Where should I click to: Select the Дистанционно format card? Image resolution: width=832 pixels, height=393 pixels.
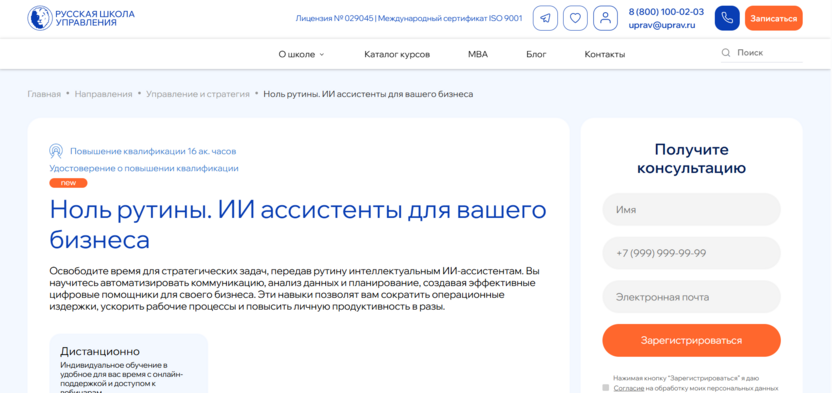pyautogui.click(x=128, y=363)
